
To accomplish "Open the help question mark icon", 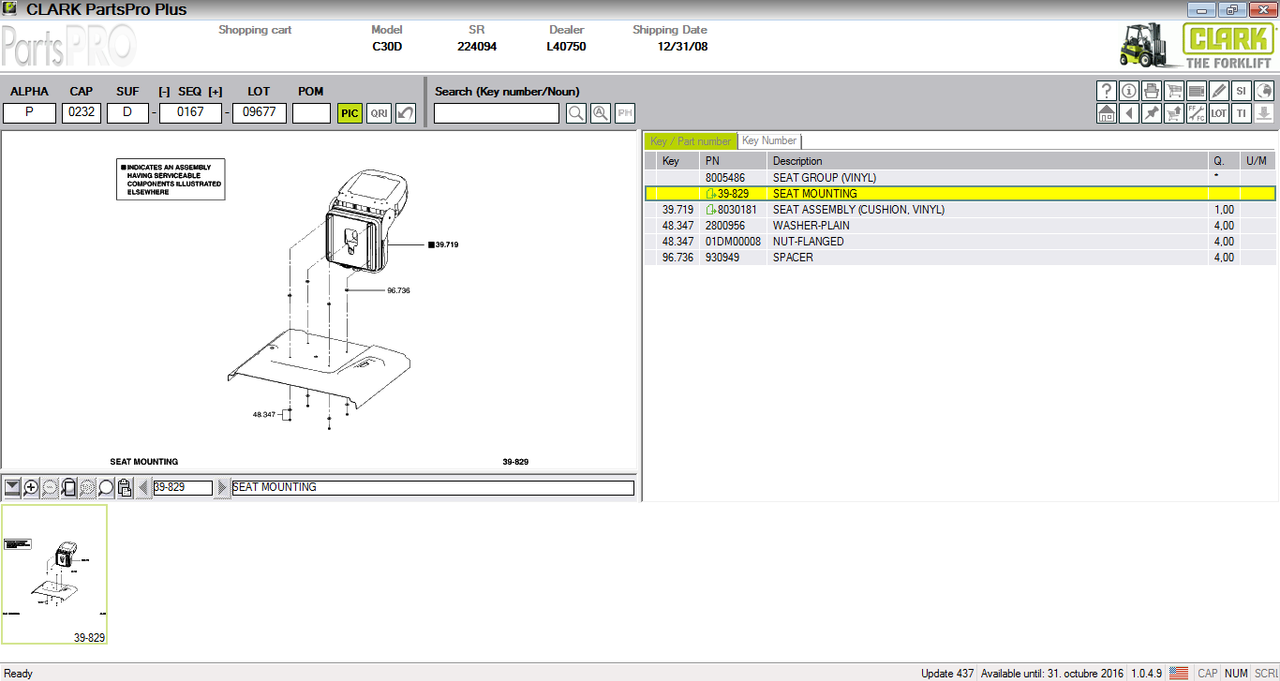I will 1107,91.
